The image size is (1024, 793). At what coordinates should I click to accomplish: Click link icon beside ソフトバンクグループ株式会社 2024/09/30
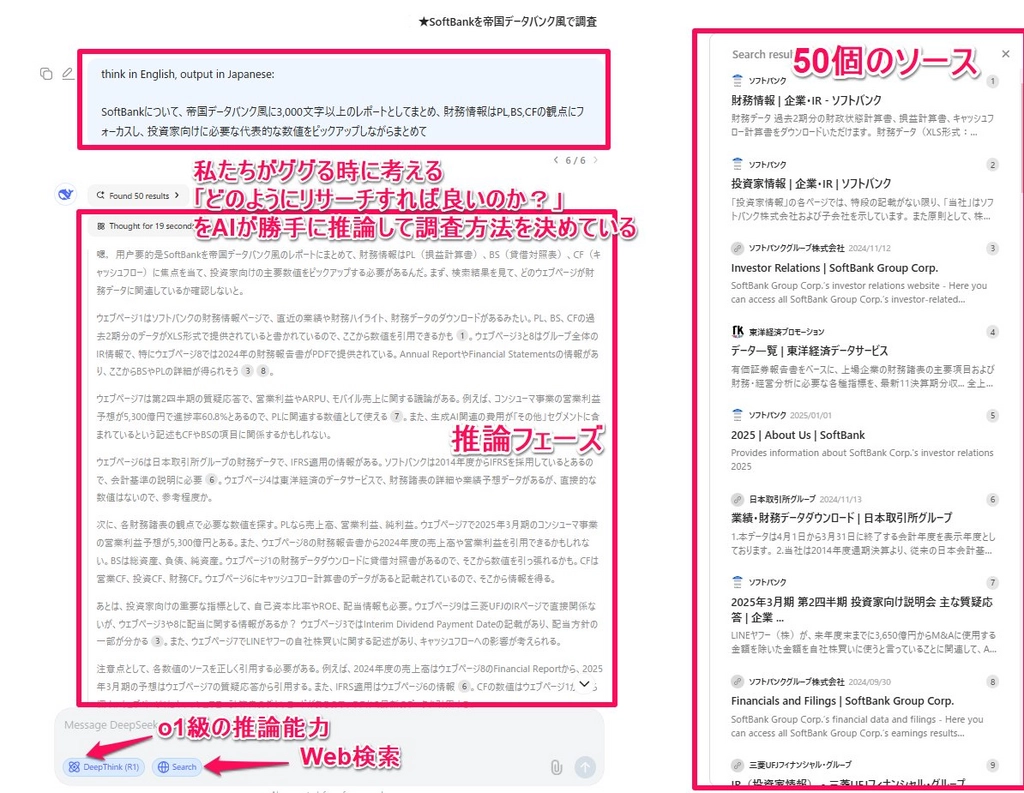tap(737, 681)
